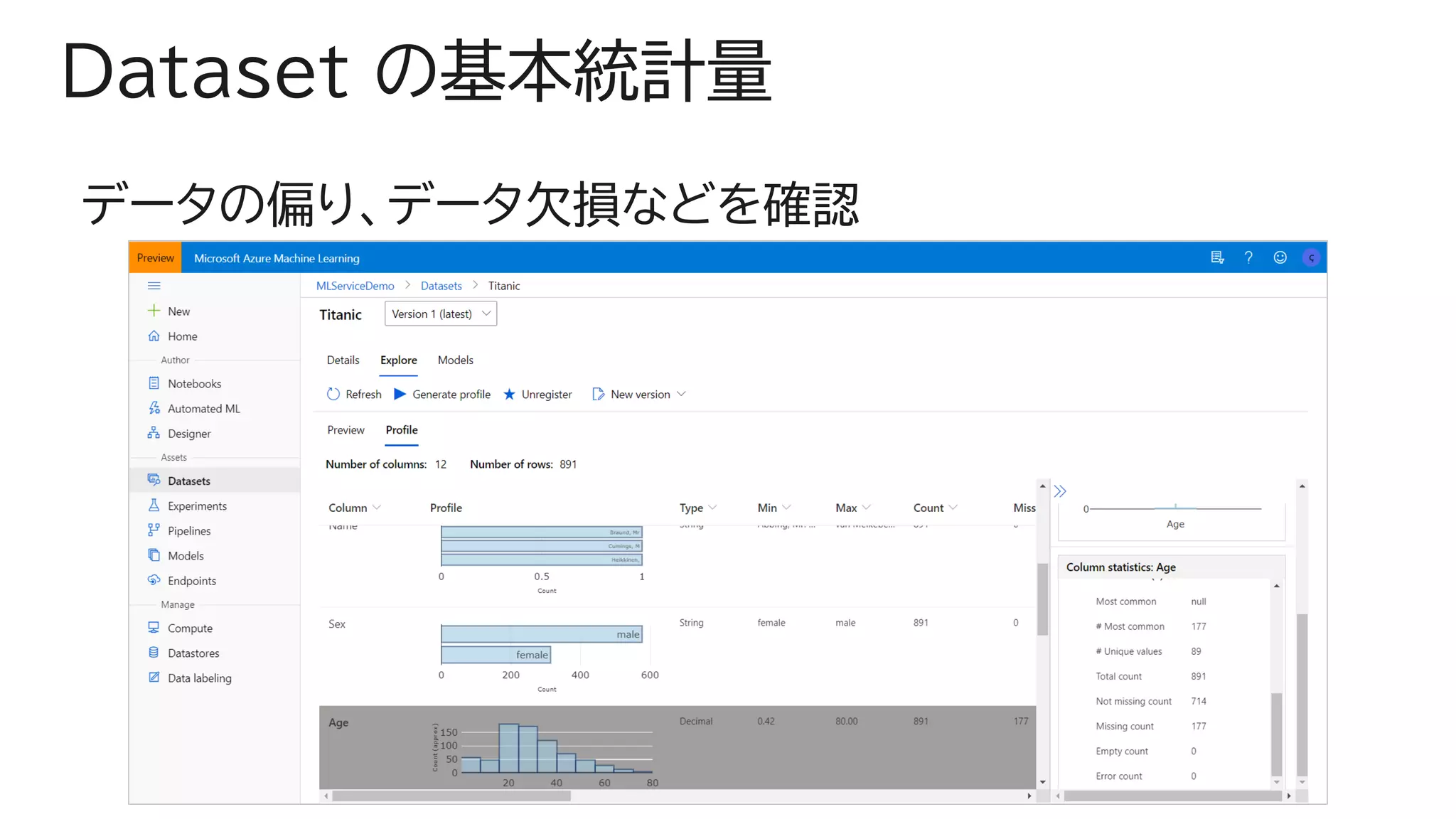Click the Datastores database icon
The width and height of the screenshot is (1456, 819).
pos(154,653)
